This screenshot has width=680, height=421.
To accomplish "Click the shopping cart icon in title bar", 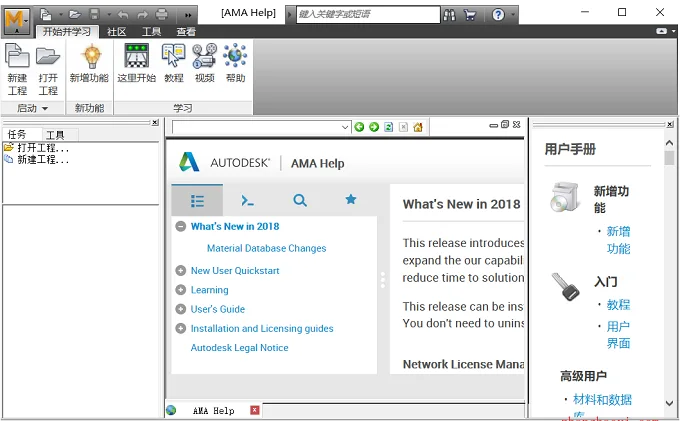I will (470, 15).
